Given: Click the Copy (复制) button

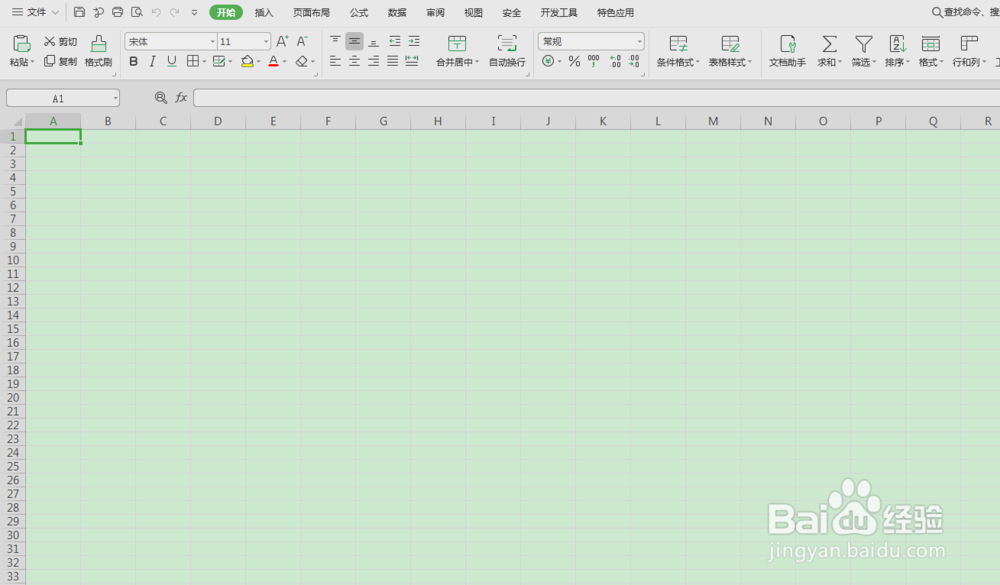Looking at the screenshot, I should (60, 61).
